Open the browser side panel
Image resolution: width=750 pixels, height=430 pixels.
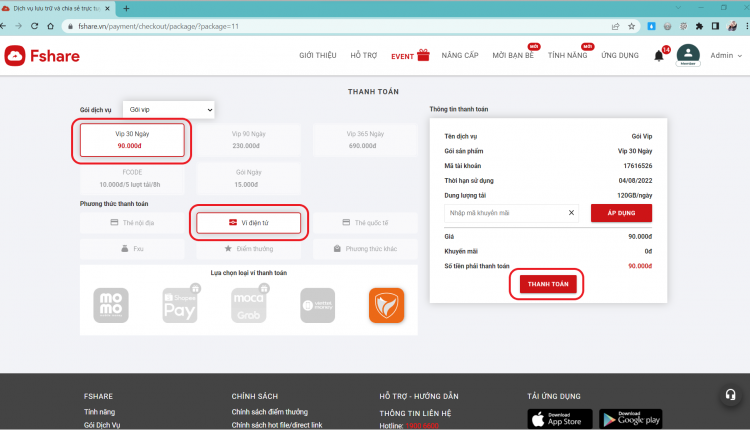pyautogui.click(x=715, y=26)
